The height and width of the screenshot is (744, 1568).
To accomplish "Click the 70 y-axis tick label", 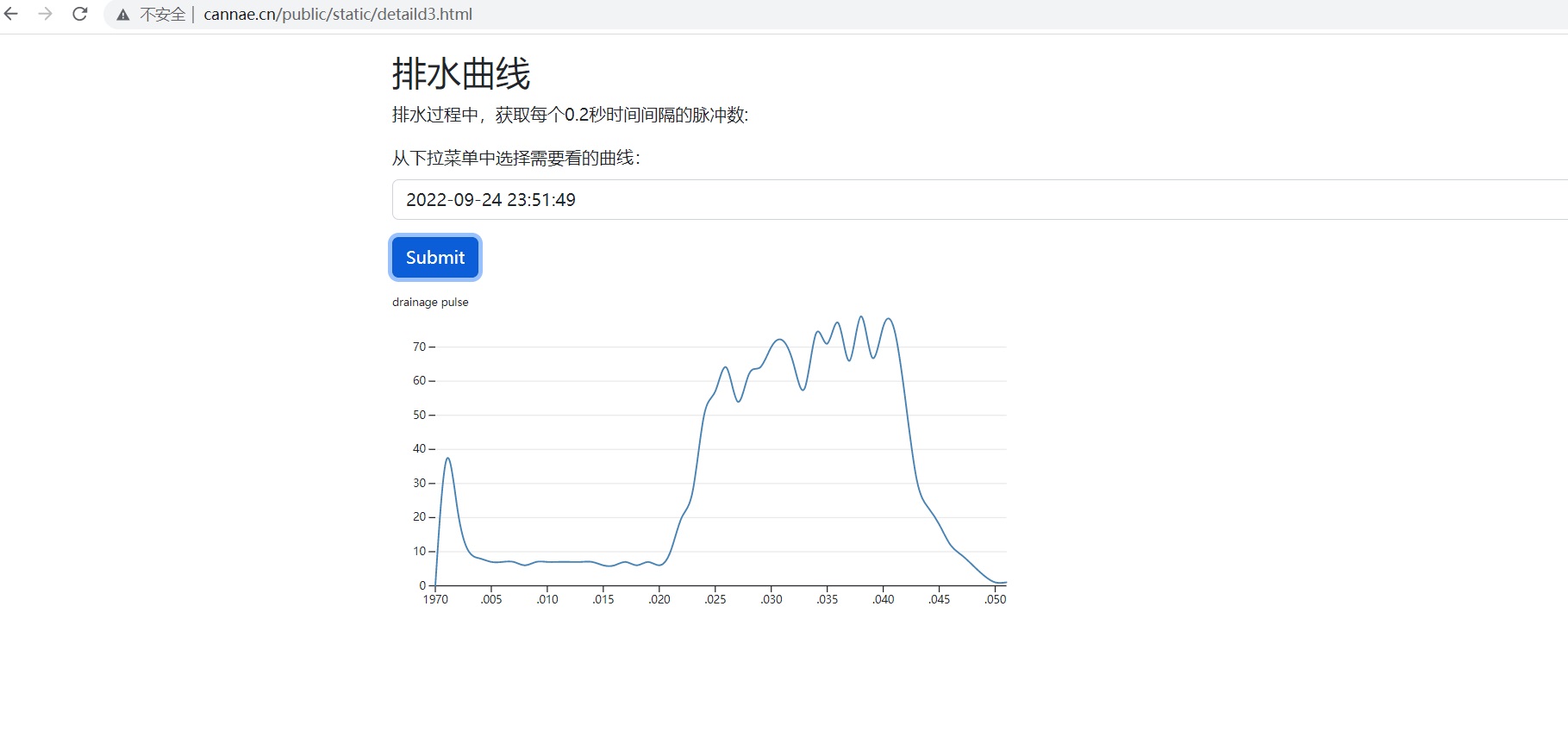I will click(x=420, y=347).
